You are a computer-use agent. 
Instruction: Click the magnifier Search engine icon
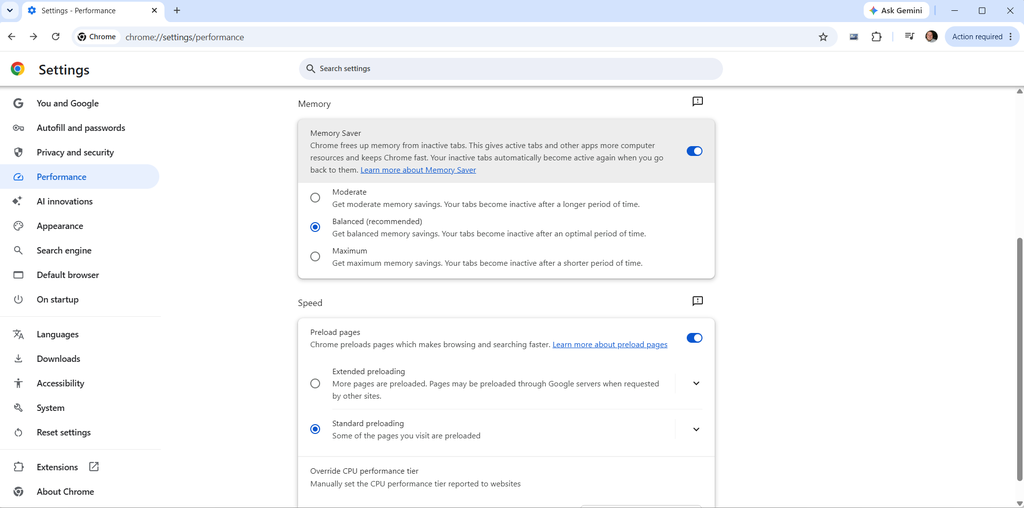pos(18,250)
